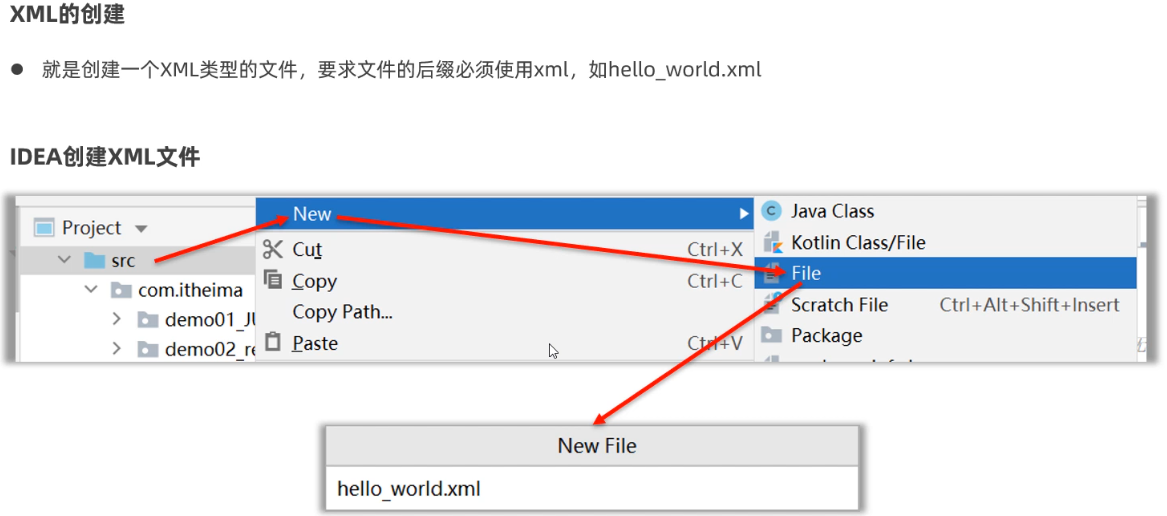The height and width of the screenshot is (516, 1167).
Task: Choose Java Class in New submenu
Action: tap(946, 211)
